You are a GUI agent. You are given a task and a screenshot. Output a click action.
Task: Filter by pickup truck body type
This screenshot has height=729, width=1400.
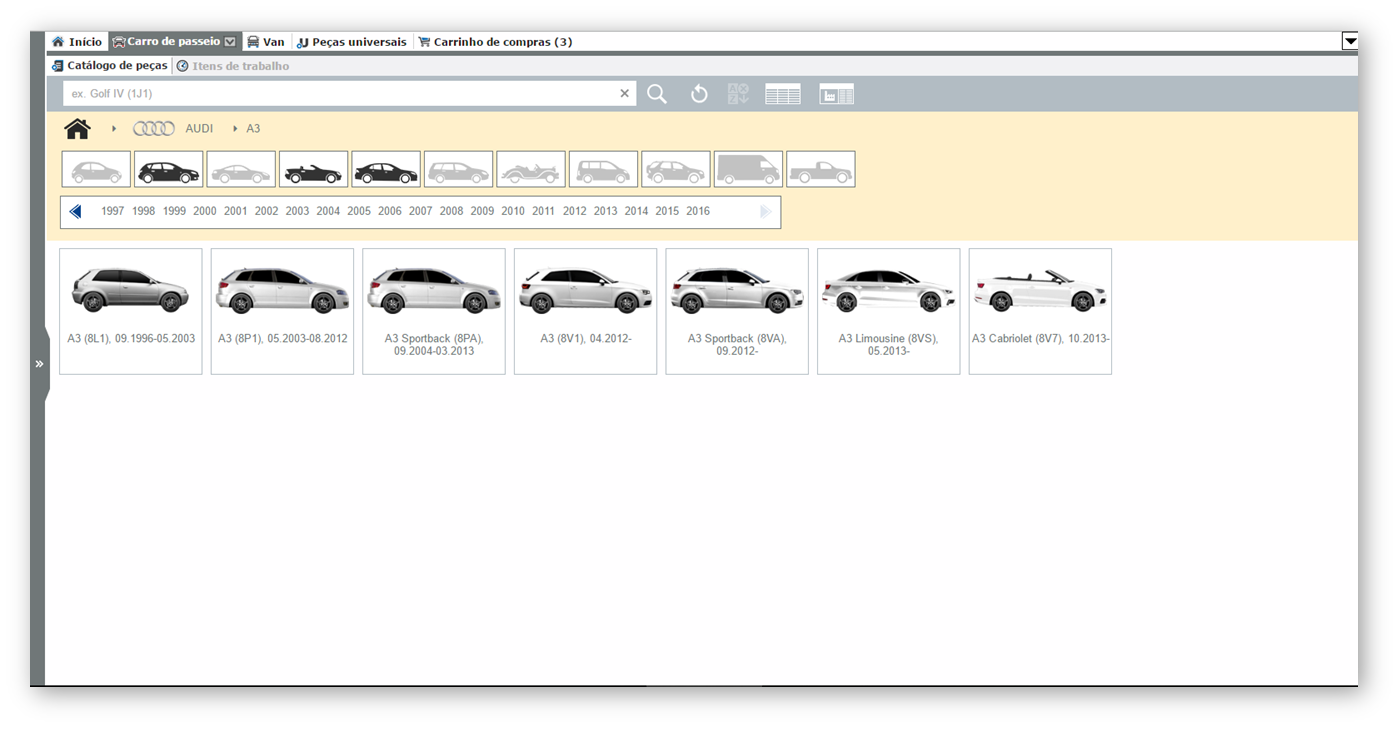coord(821,169)
